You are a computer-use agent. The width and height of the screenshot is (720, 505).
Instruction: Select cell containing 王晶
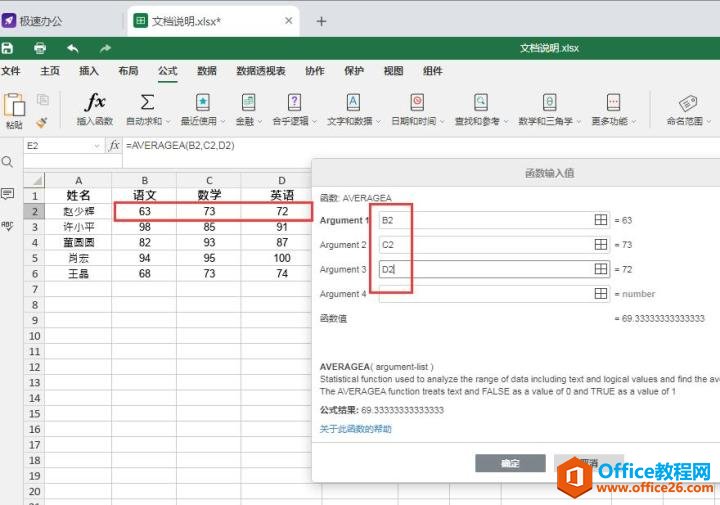(x=78, y=274)
